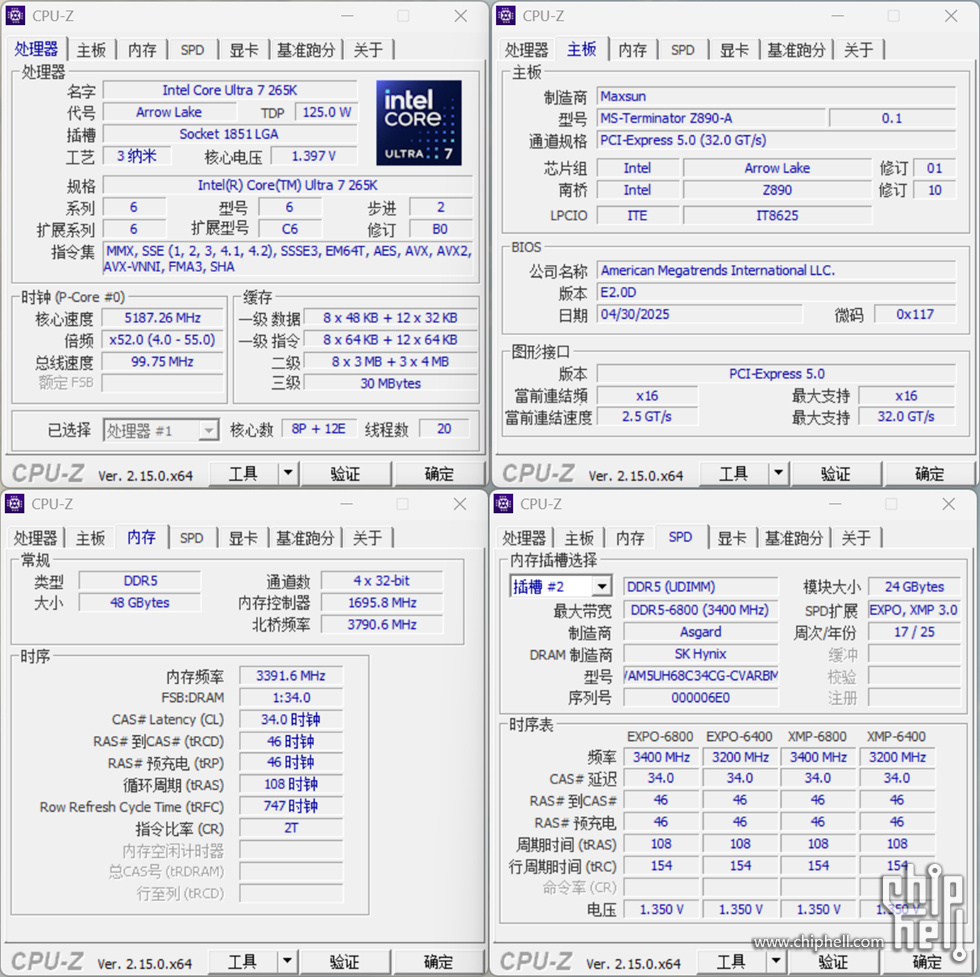Image resolution: width=980 pixels, height=977 pixels.
Task: Click the 验证 button in the top-left window
Action: click(346, 473)
